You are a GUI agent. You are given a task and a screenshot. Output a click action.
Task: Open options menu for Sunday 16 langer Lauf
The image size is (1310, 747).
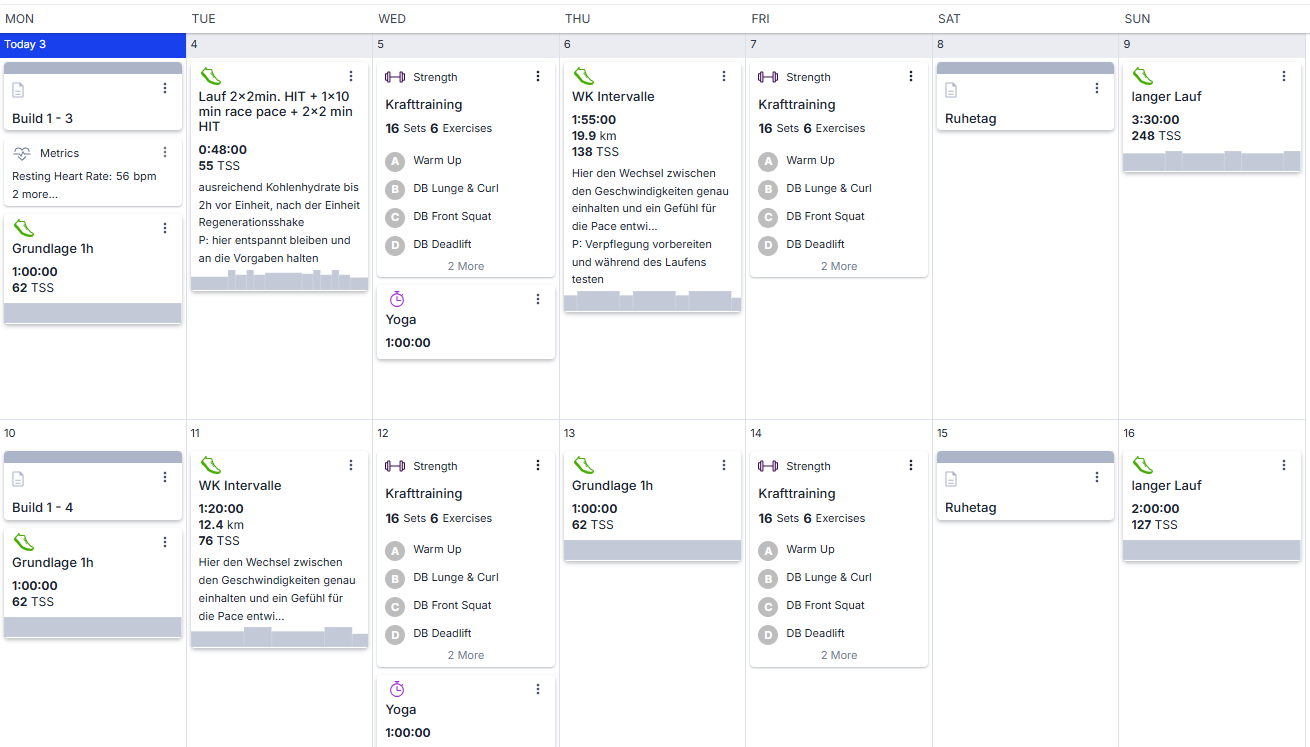1284,465
